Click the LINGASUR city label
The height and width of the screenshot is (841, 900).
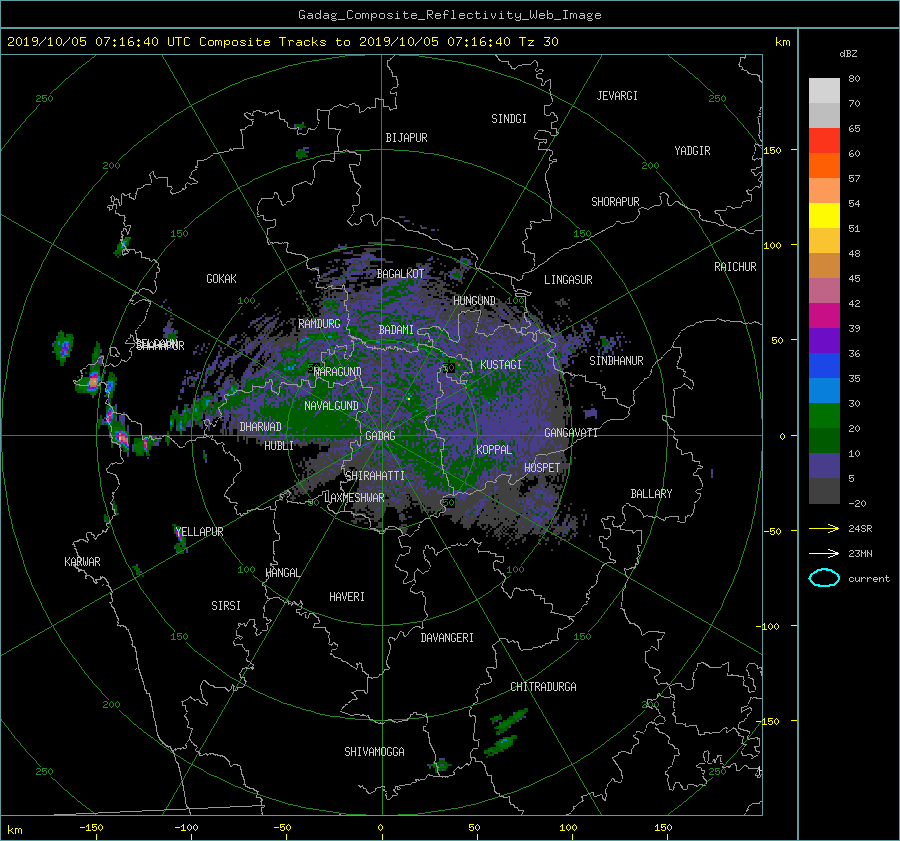(x=568, y=280)
